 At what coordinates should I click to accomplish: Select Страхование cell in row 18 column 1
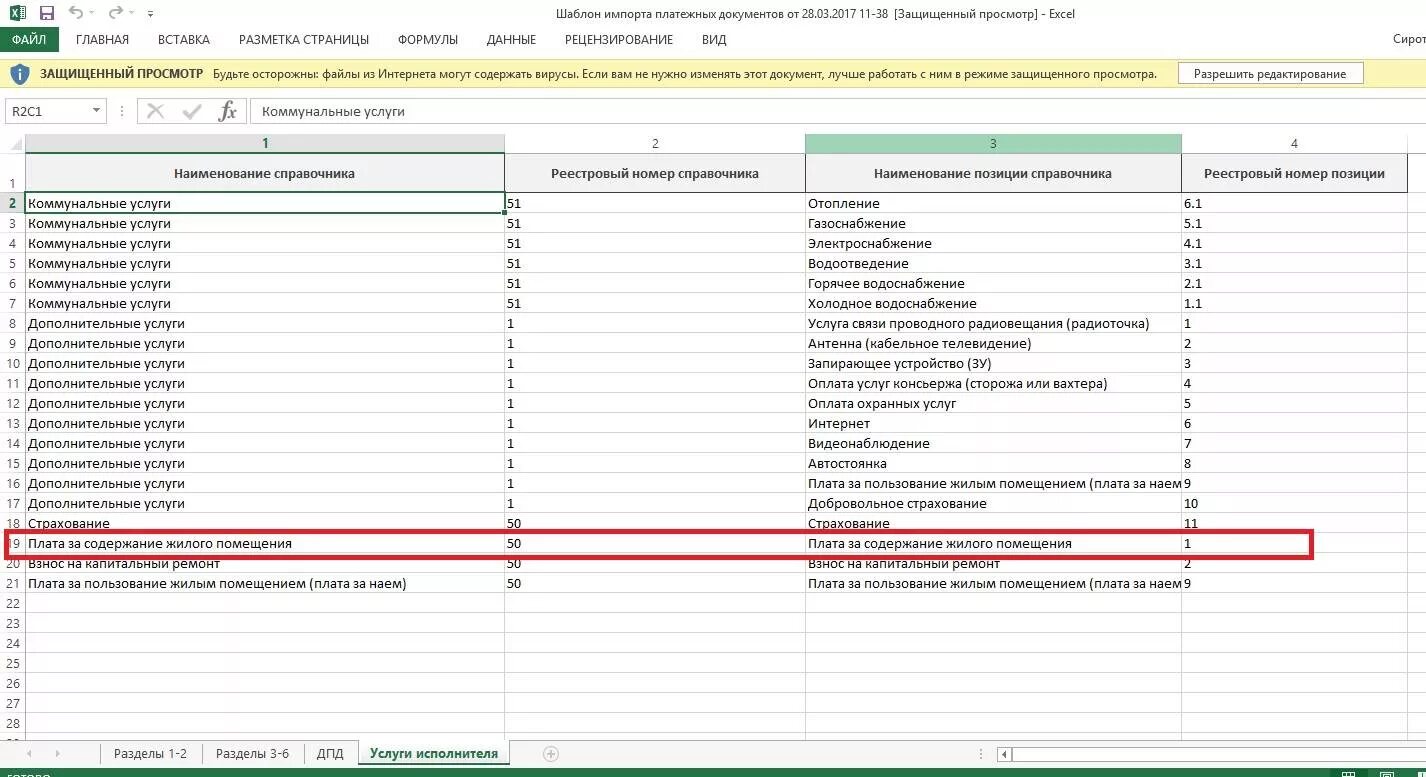coord(265,523)
